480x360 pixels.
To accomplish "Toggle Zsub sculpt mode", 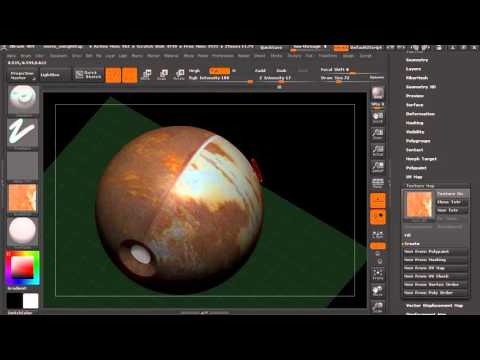I will click(281, 71).
